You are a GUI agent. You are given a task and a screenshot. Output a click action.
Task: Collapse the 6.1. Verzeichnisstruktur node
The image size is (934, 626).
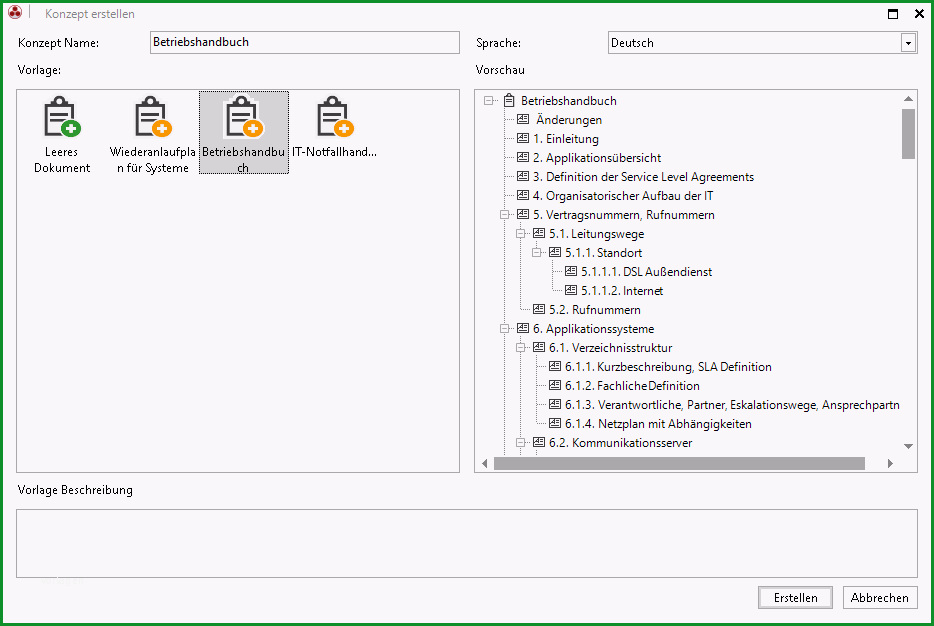(521, 348)
